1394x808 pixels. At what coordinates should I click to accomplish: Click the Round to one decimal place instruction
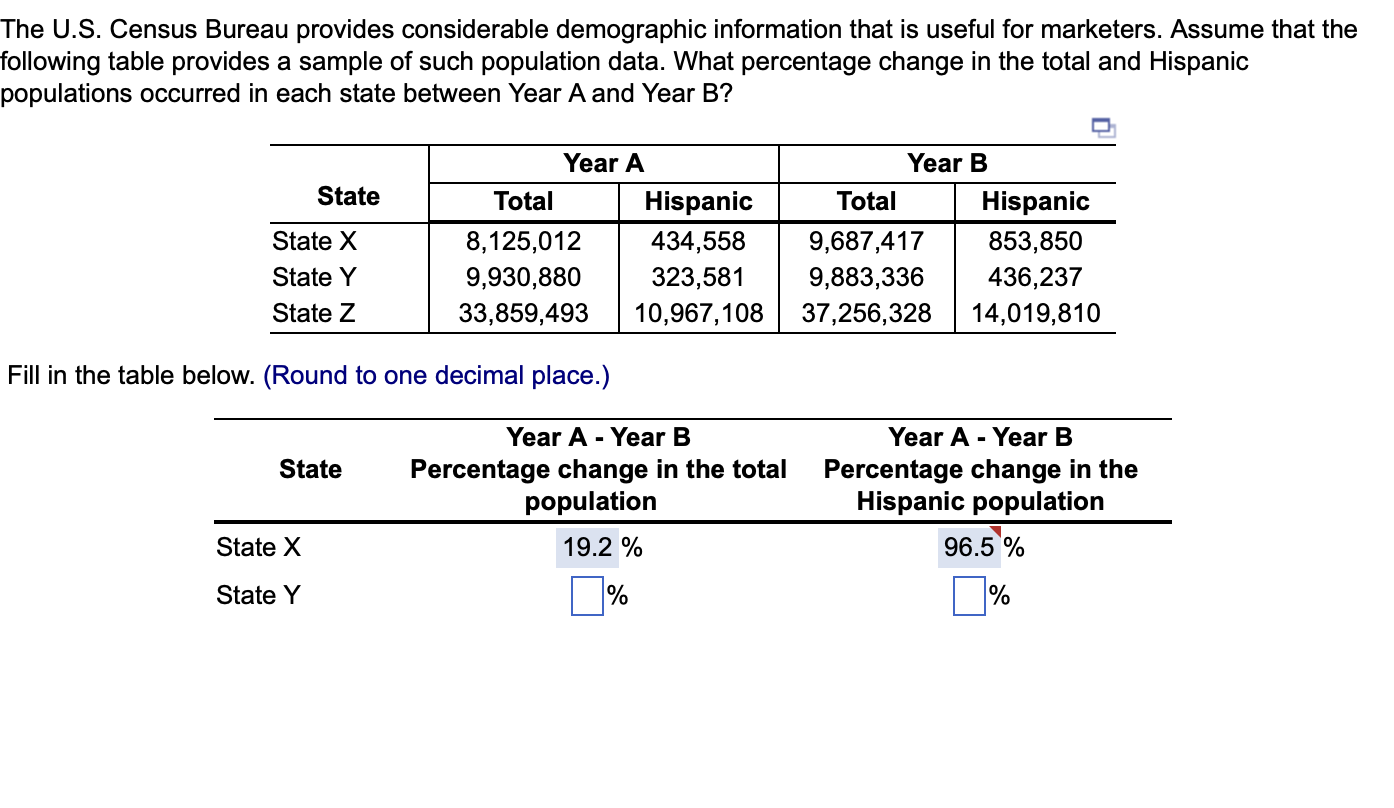click(436, 376)
